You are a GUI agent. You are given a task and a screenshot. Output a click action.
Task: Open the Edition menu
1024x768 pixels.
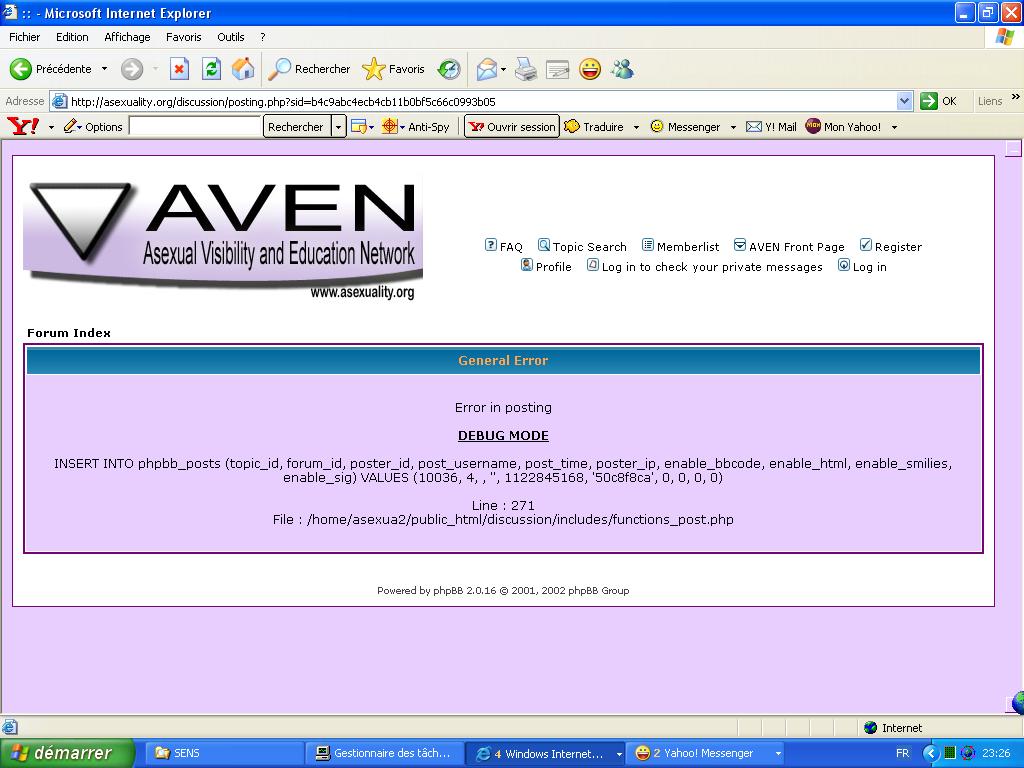(x=72, y=37)
